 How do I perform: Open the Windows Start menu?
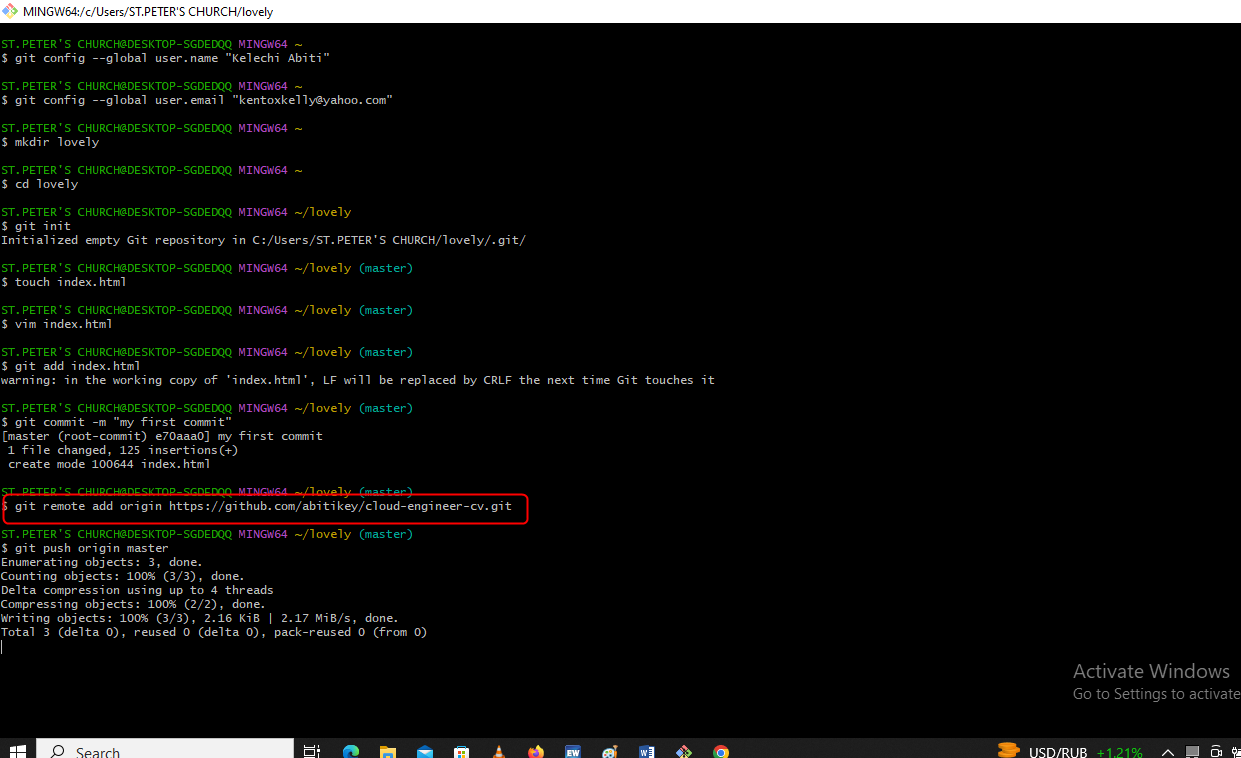18,750
